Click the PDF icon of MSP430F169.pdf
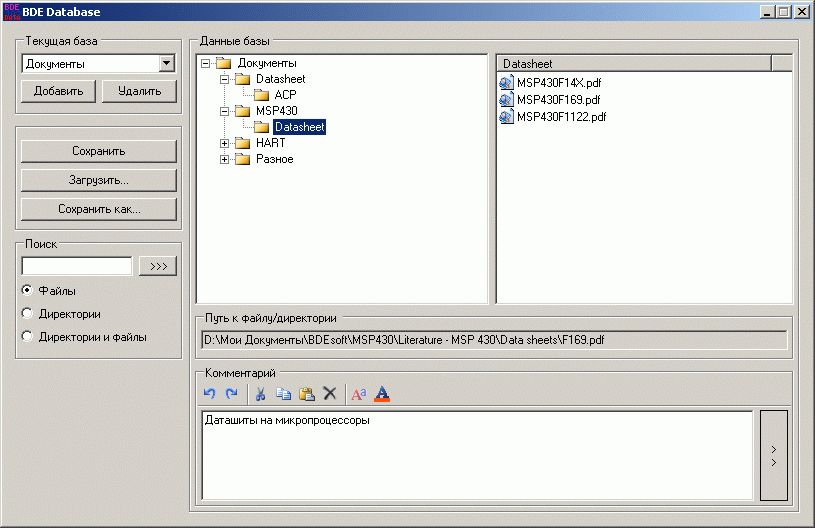Viewport: 815px width, 528px height. (506, 100)
